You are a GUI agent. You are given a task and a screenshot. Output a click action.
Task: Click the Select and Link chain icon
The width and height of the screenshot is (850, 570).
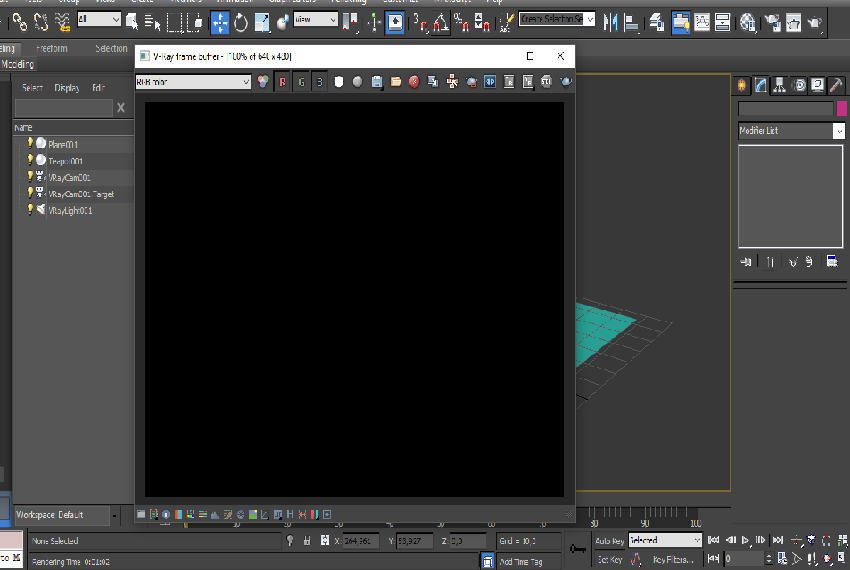point(20,22)
